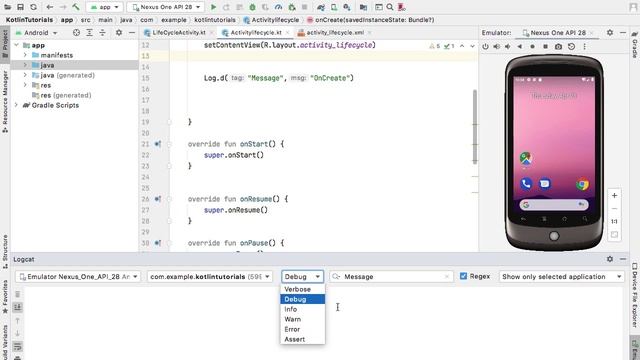Open Logcat panel settings gear
Image resolution: width=640 pixels, height=360 pixels.
click(x=610, y=259)
